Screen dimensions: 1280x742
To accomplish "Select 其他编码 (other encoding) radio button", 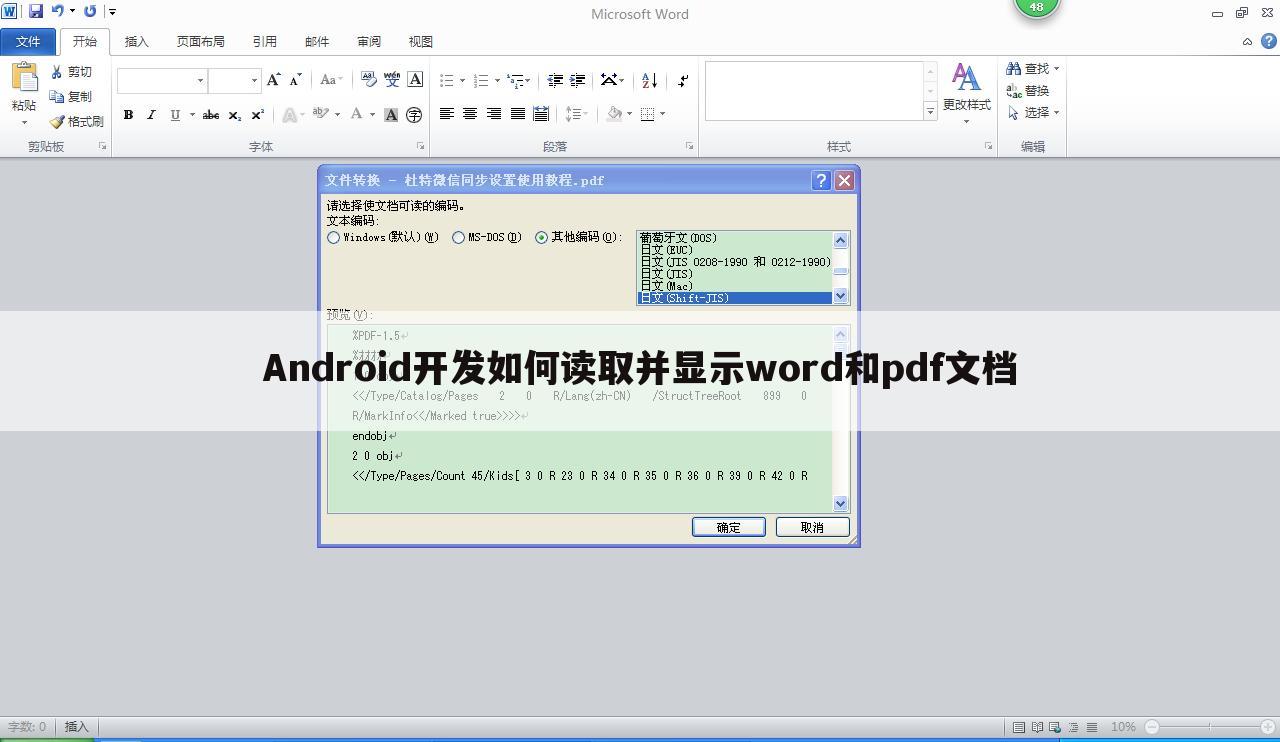I will [x=542, y=238].
